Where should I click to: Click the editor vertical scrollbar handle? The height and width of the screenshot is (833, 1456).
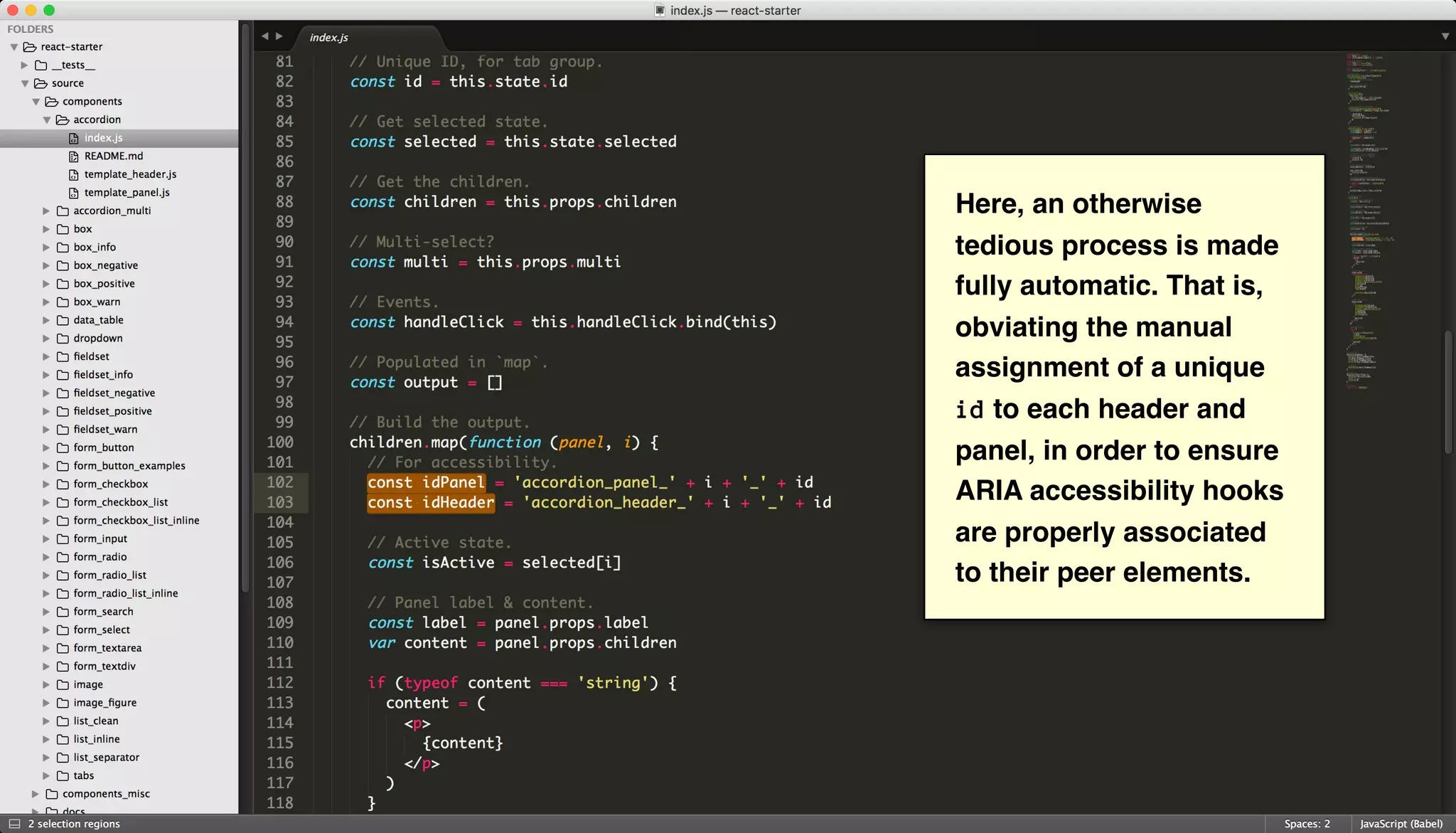coord(1448,391)
